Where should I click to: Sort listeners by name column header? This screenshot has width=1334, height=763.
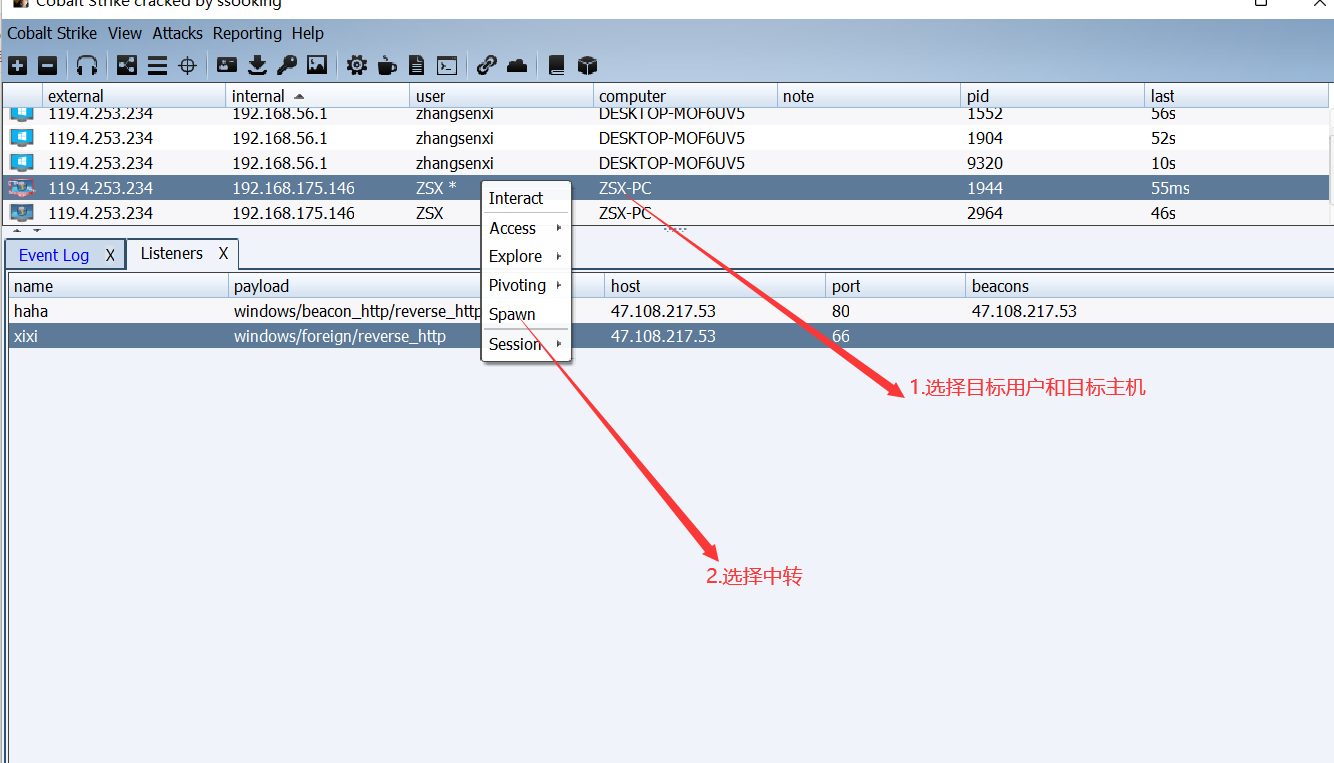pyautogui.click(x=119, y=286)
